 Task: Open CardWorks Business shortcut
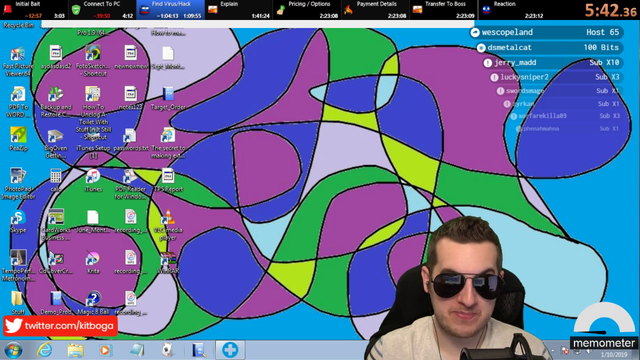click(56, 224)
